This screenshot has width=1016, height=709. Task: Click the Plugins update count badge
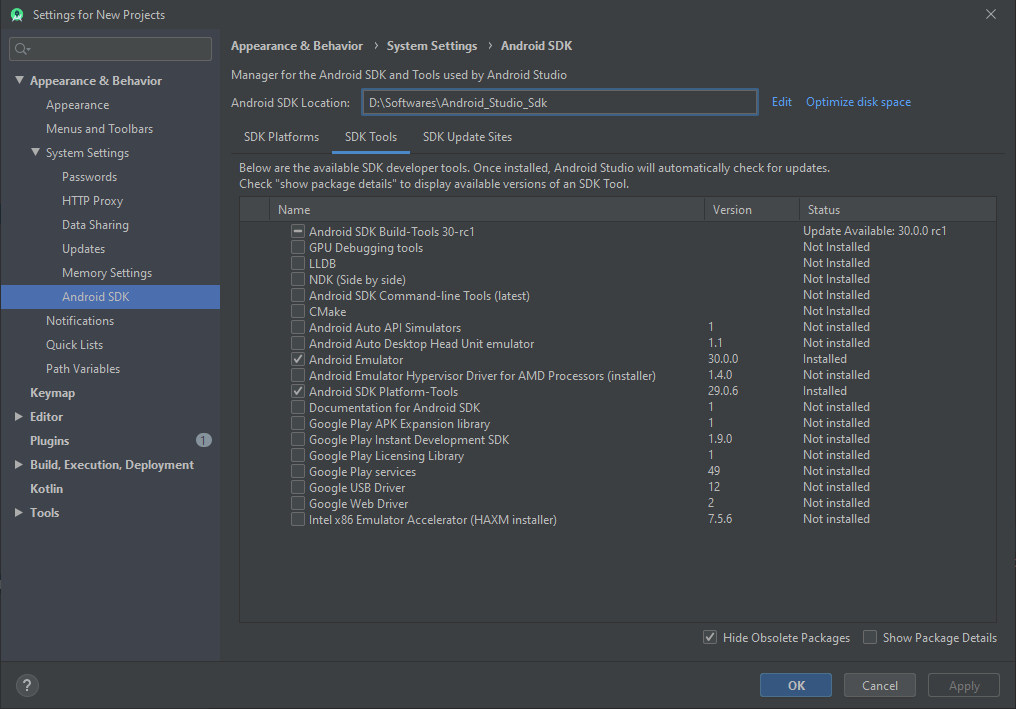click(x=204, y=440)
